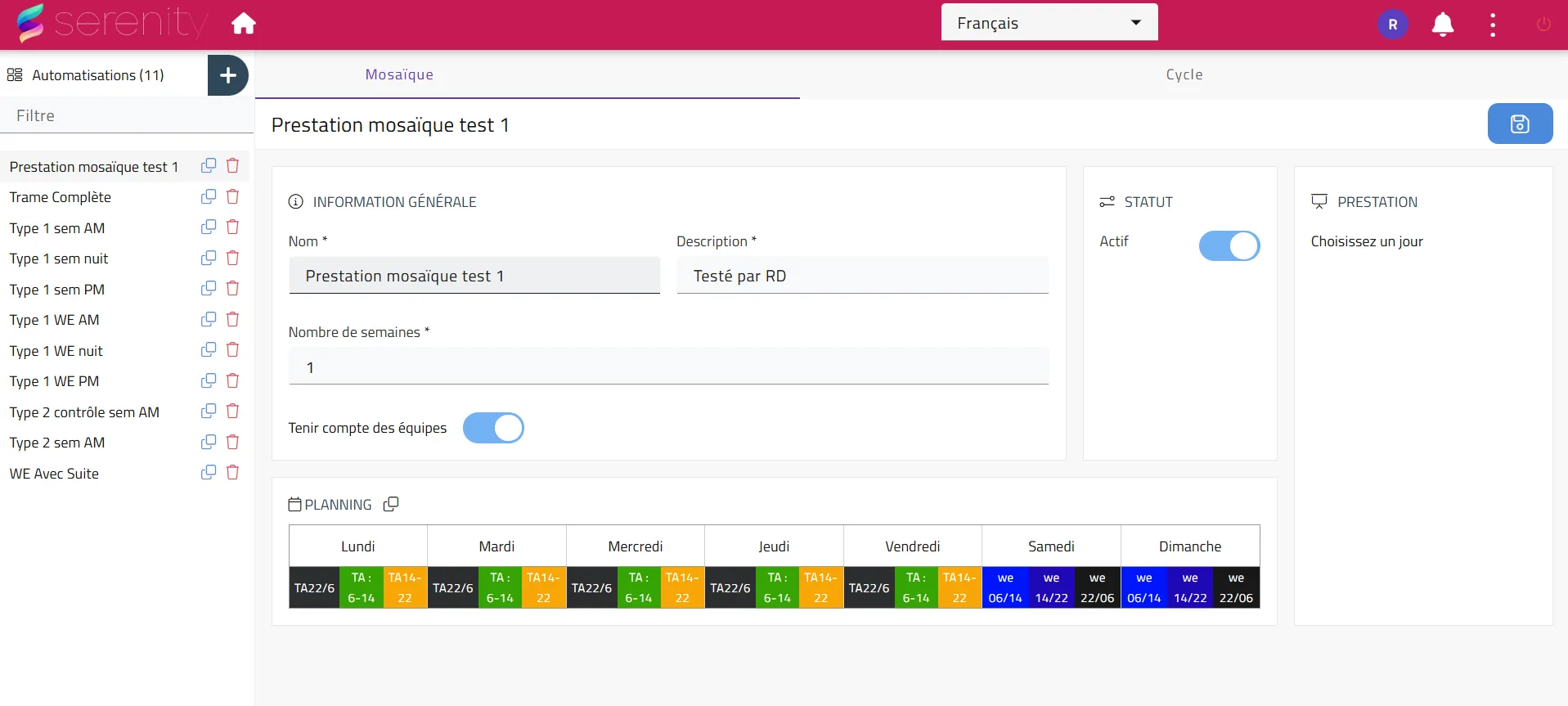
Task: Select Samedi blue we 06/14 shift
Action: [x=1005, y=587]
